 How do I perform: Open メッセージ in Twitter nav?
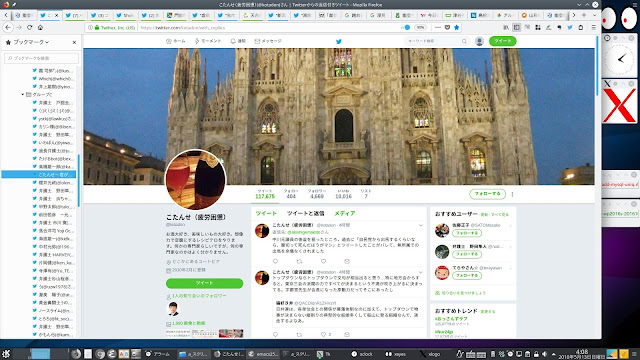click(x=268, y=41)
